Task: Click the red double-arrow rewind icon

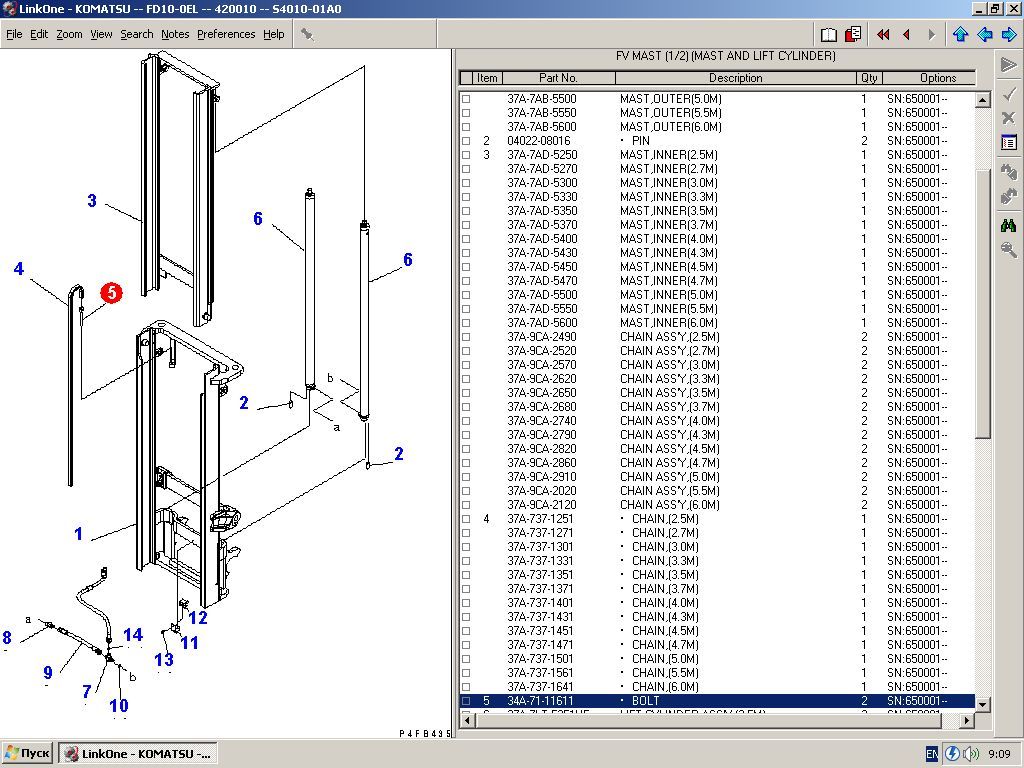Action: coord(883,35)
